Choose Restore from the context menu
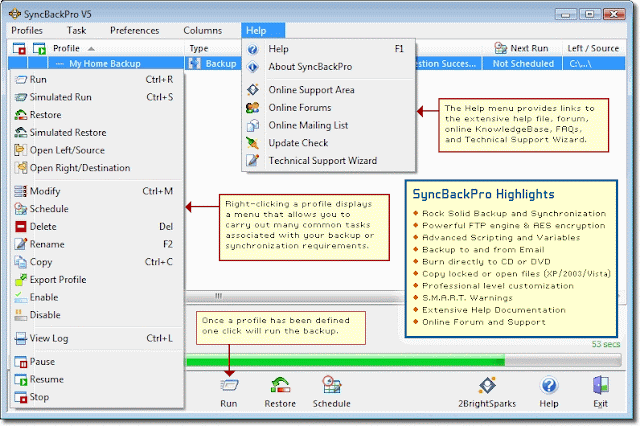This screenshot has width=640, height=426. 96,115
